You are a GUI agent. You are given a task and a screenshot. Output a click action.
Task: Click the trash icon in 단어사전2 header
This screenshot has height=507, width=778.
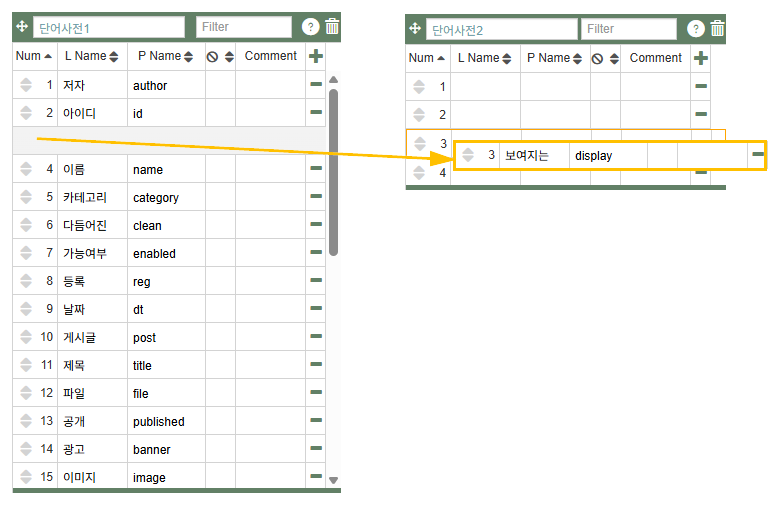click(717, 29)
